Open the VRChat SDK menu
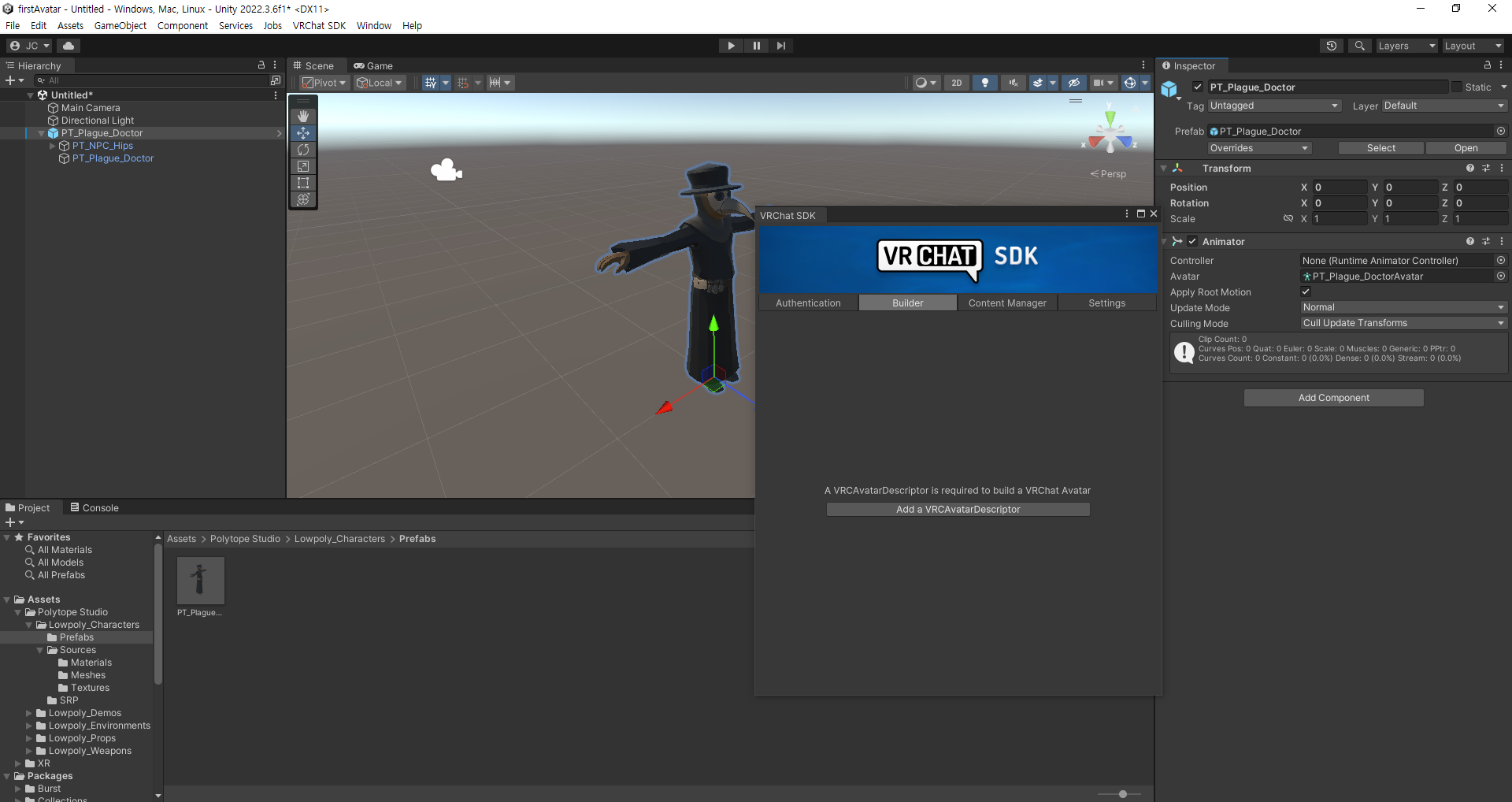The width and height of the screenshot is (1512, 802). pyautogui.click(x=319, y=25)
